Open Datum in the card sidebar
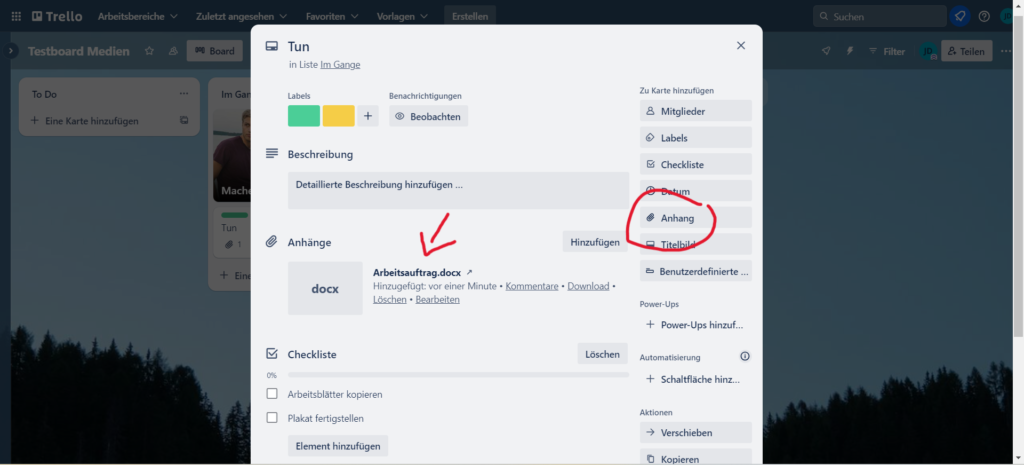Viewport: 1024px width, 465px height. click(x=696, y=191)
